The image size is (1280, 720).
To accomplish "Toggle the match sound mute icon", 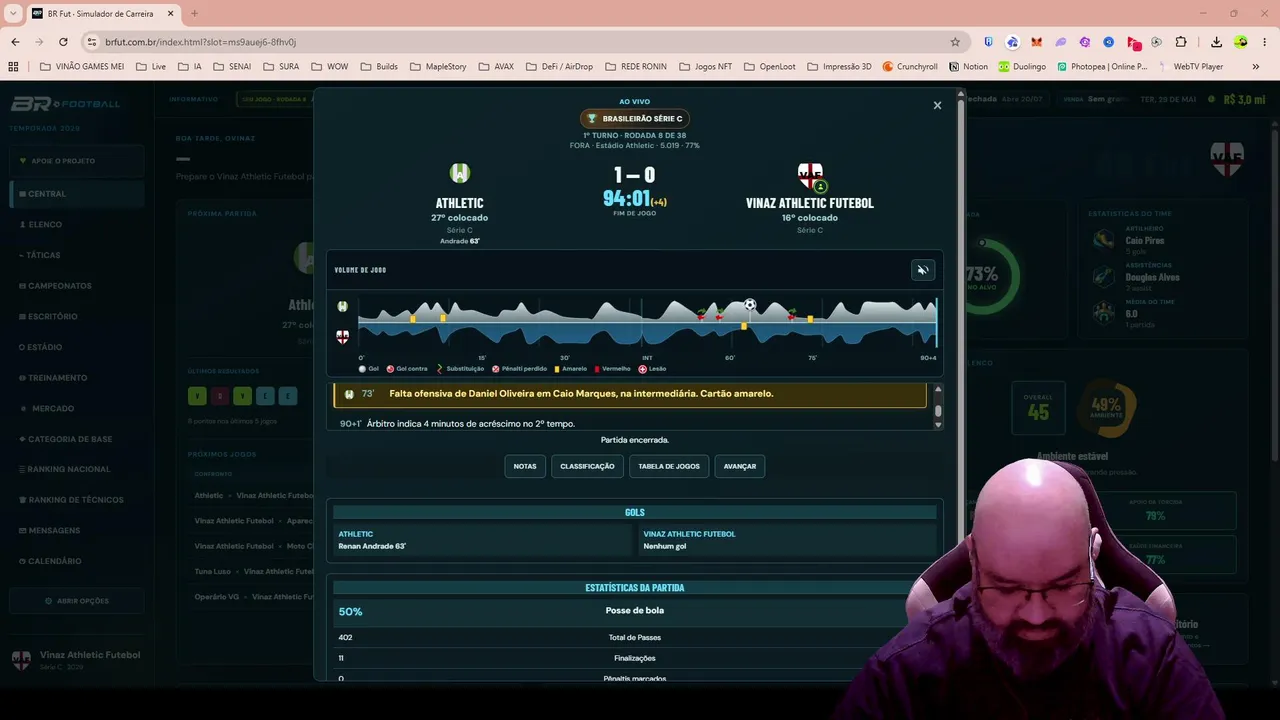I will [x=923, y=270].
